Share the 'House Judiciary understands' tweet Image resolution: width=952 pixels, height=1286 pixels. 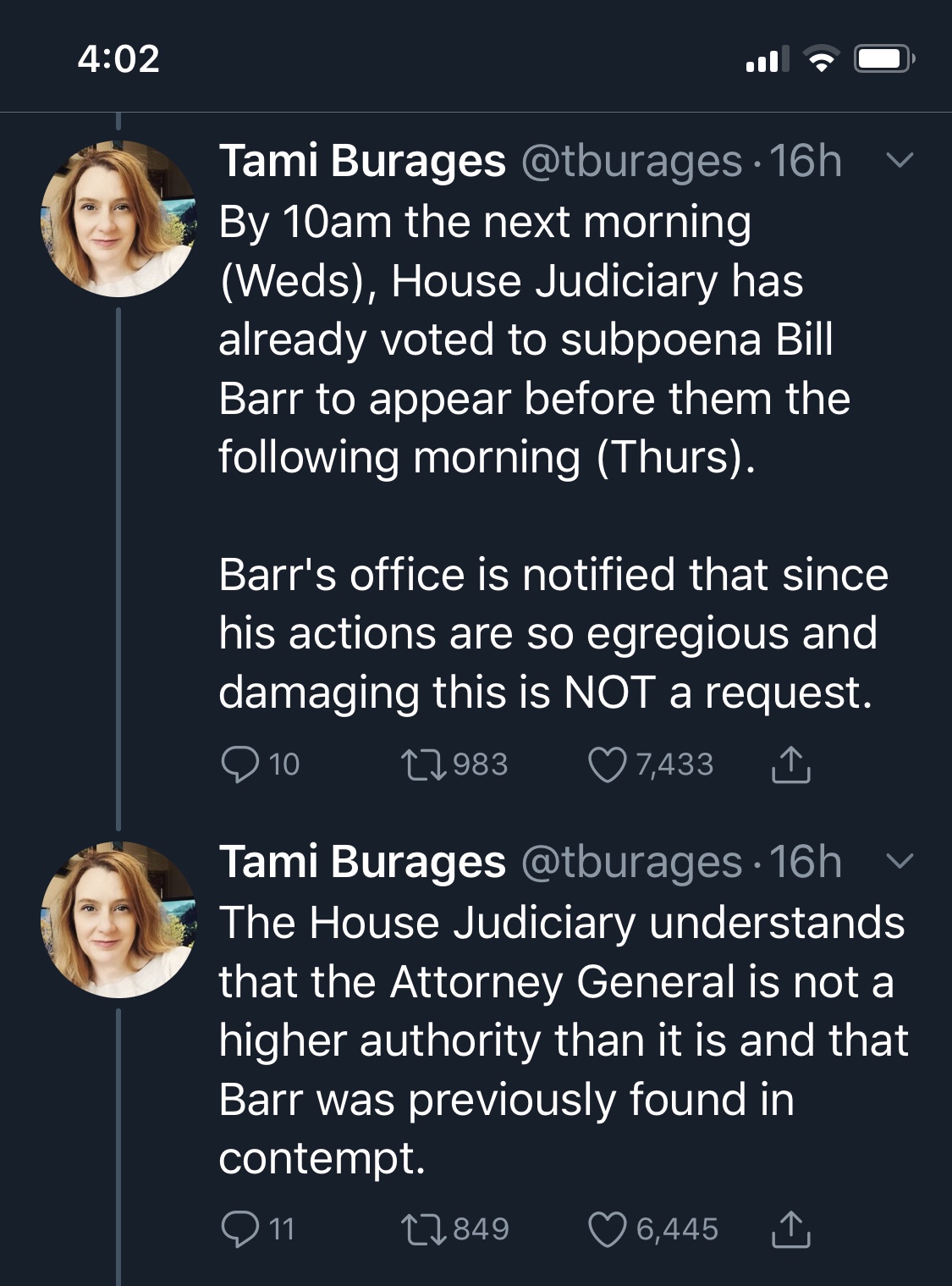[x=790, y=1229]
